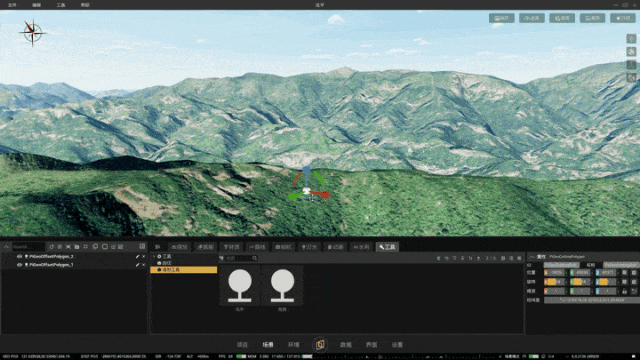The image size is (640, 360).
Task: Select the green axis gizmo handle
Action: (x=293, y=197)
